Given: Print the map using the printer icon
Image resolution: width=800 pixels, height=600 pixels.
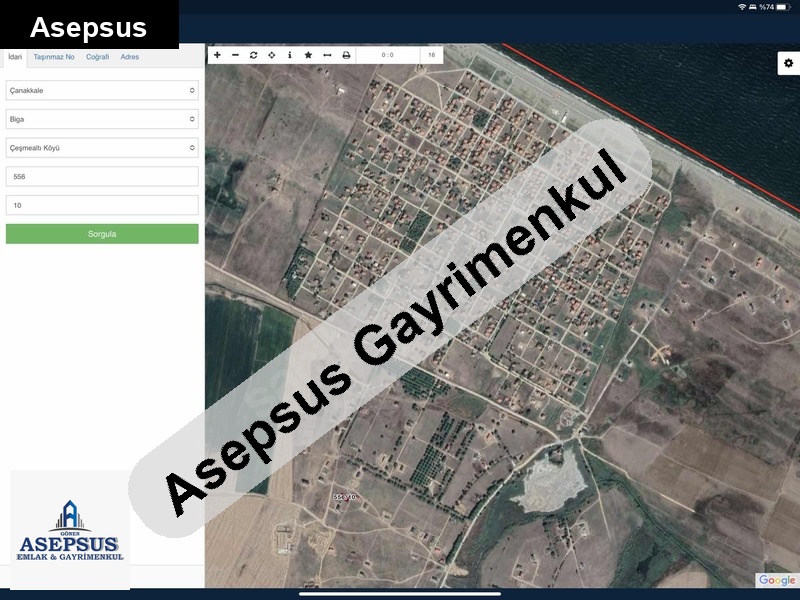Looking at the screenshot, I should tap(346, 55).
